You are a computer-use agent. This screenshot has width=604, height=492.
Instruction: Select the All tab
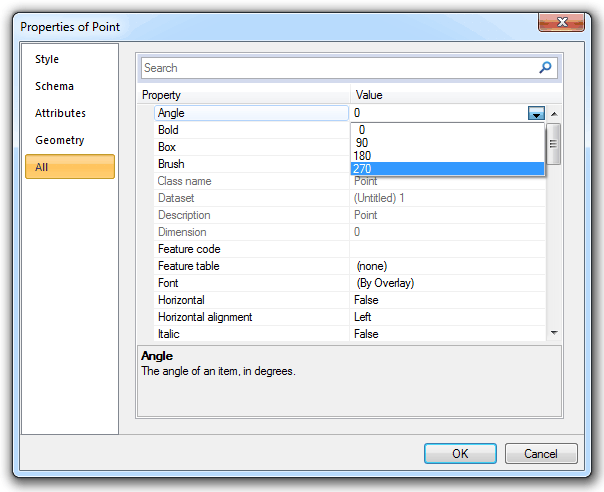(70, 167)
